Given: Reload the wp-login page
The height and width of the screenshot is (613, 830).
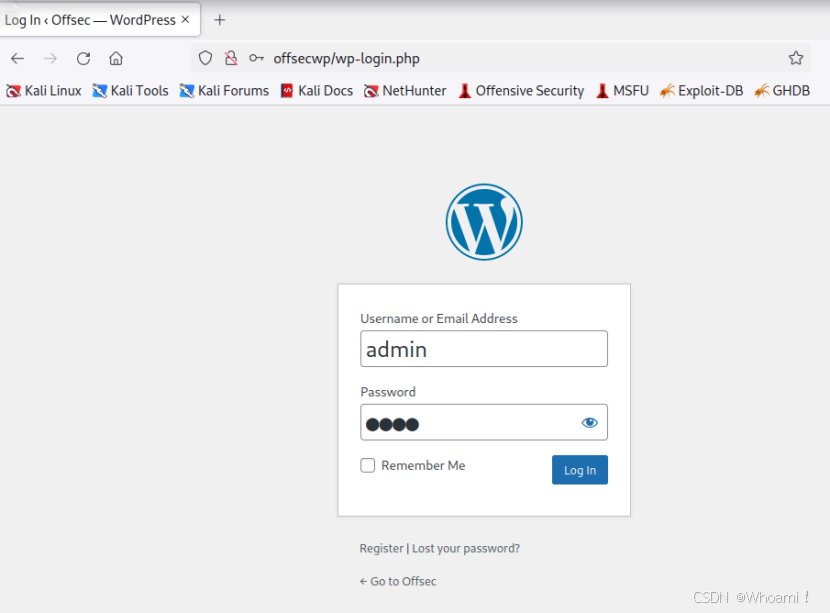Looking at the screenshot, I should [83, 58].
